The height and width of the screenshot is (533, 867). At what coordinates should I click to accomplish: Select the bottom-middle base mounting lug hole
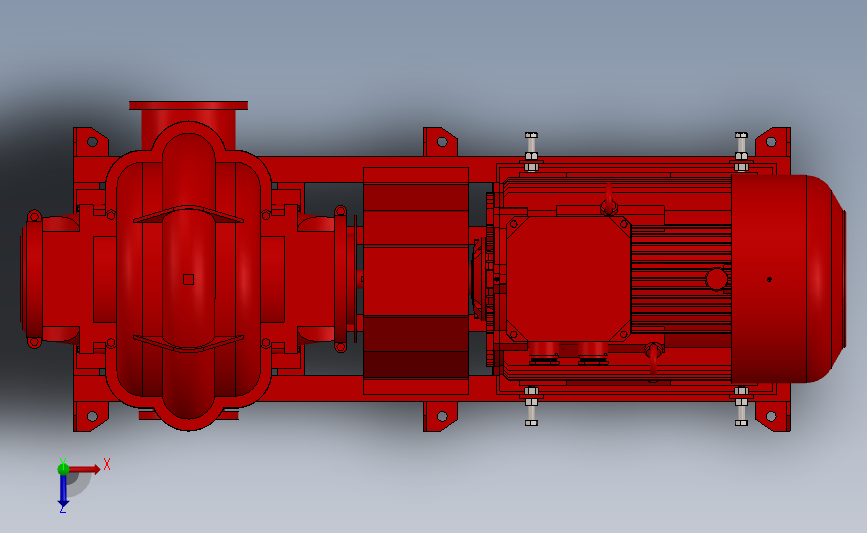(x=442, y=416)
